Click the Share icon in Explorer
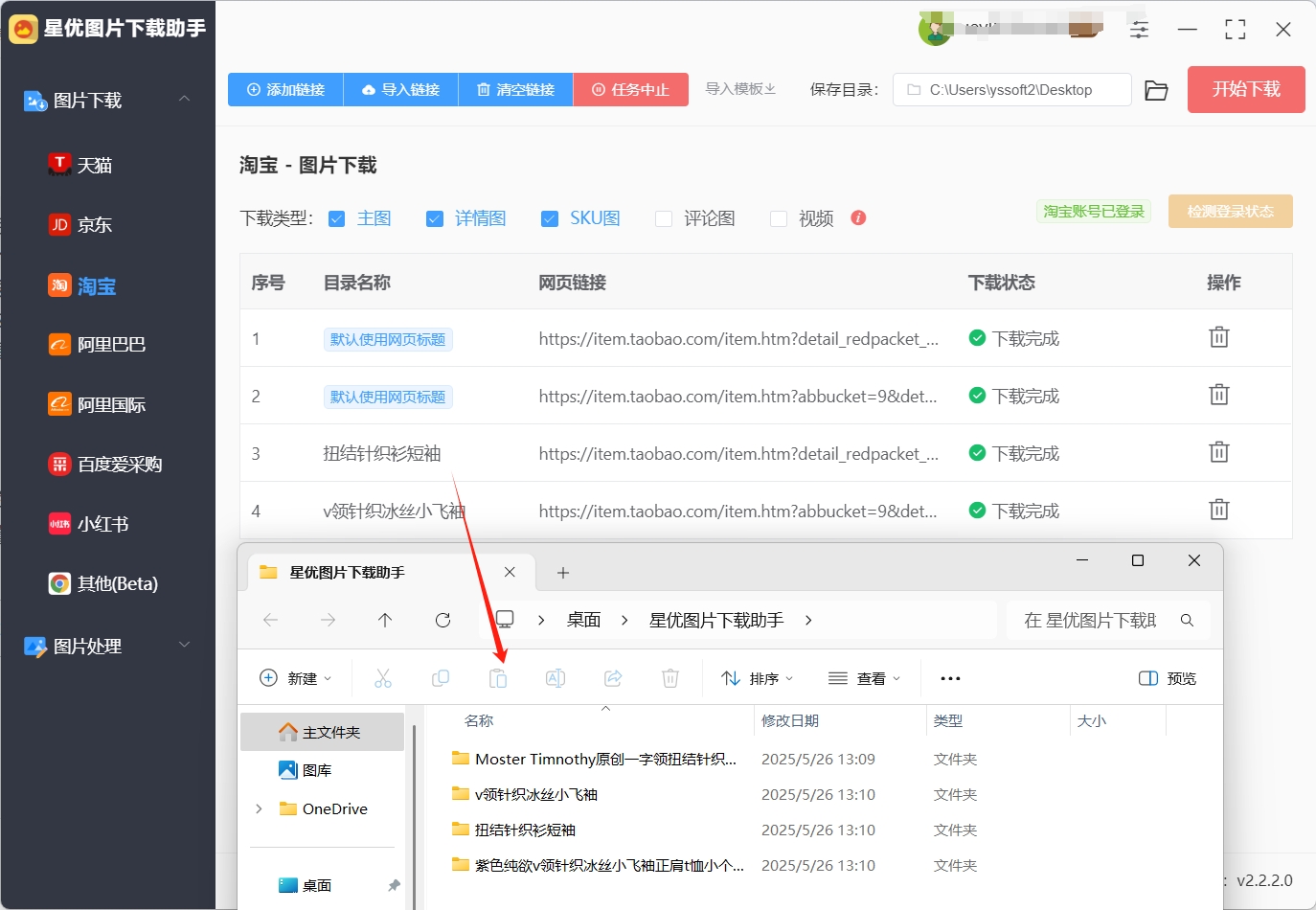Viewport: 1316px width, 910px height. [x=613, y=678]
